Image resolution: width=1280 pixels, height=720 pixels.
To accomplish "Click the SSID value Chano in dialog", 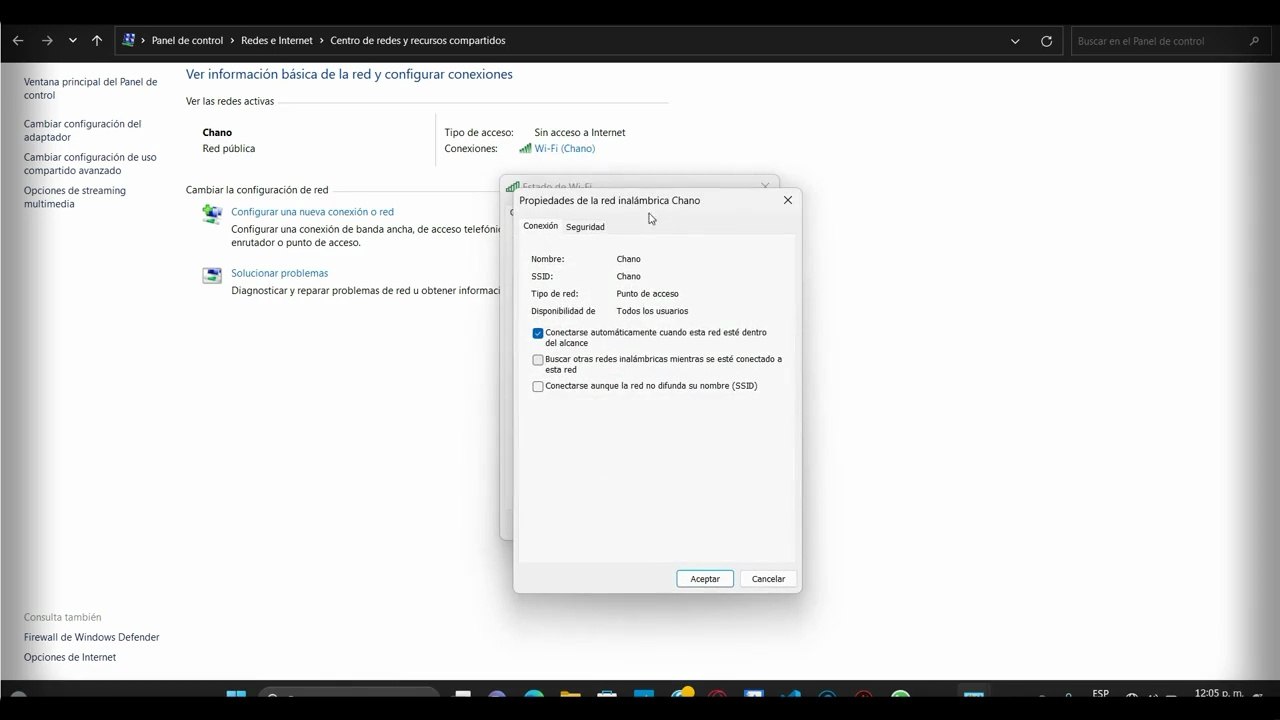I will point(629,276).
